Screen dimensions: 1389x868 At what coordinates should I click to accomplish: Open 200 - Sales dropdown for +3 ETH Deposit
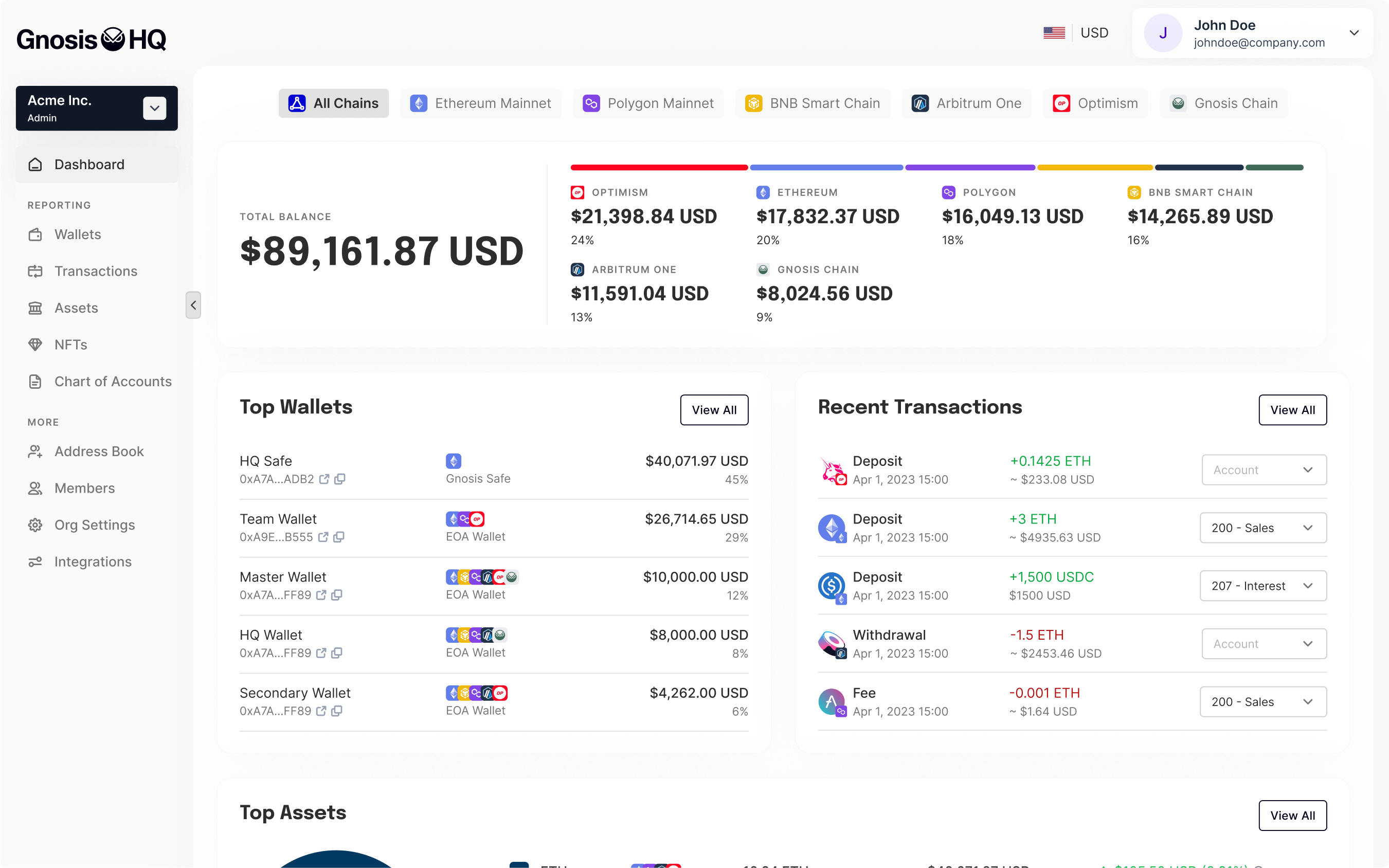[1262, 528]
